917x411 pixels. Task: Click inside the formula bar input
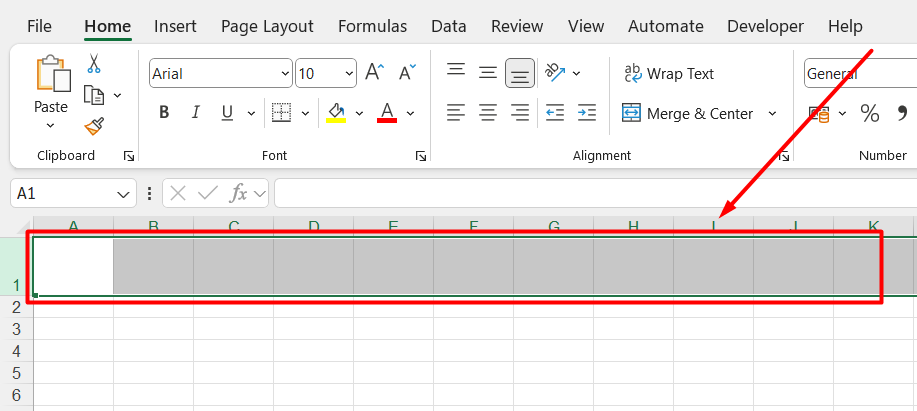[x=595, y=193]
